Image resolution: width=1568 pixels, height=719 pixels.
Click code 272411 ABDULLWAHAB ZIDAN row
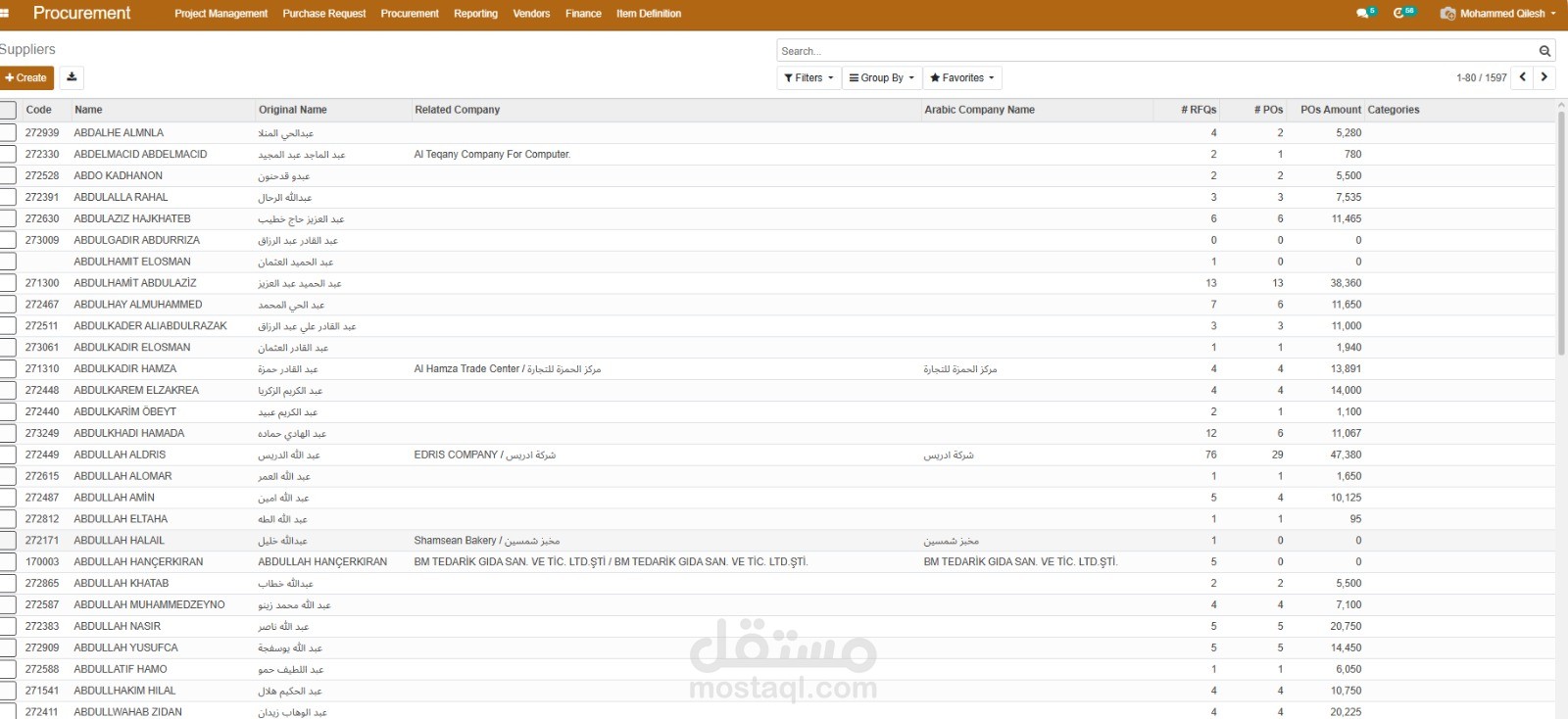(x=42, y=712)
